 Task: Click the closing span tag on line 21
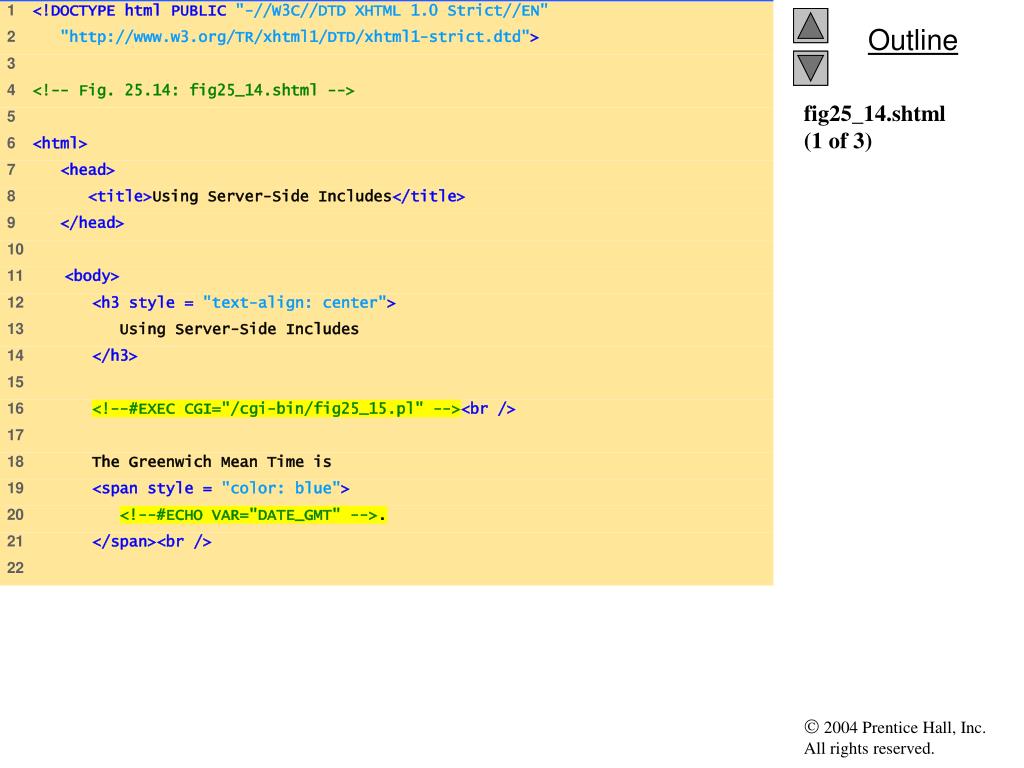click(124, 541)
